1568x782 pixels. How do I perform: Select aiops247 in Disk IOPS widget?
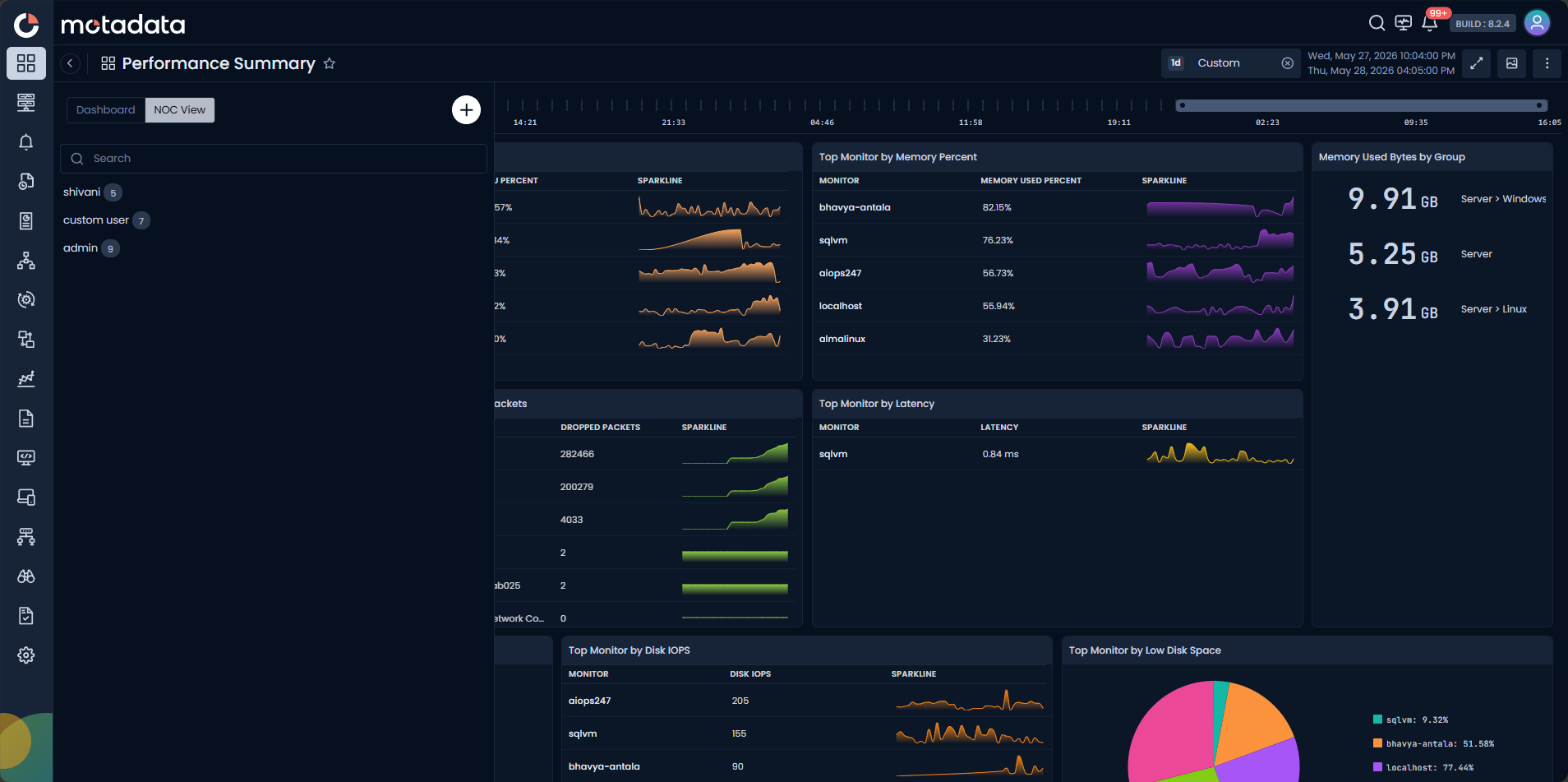(589, 701)
